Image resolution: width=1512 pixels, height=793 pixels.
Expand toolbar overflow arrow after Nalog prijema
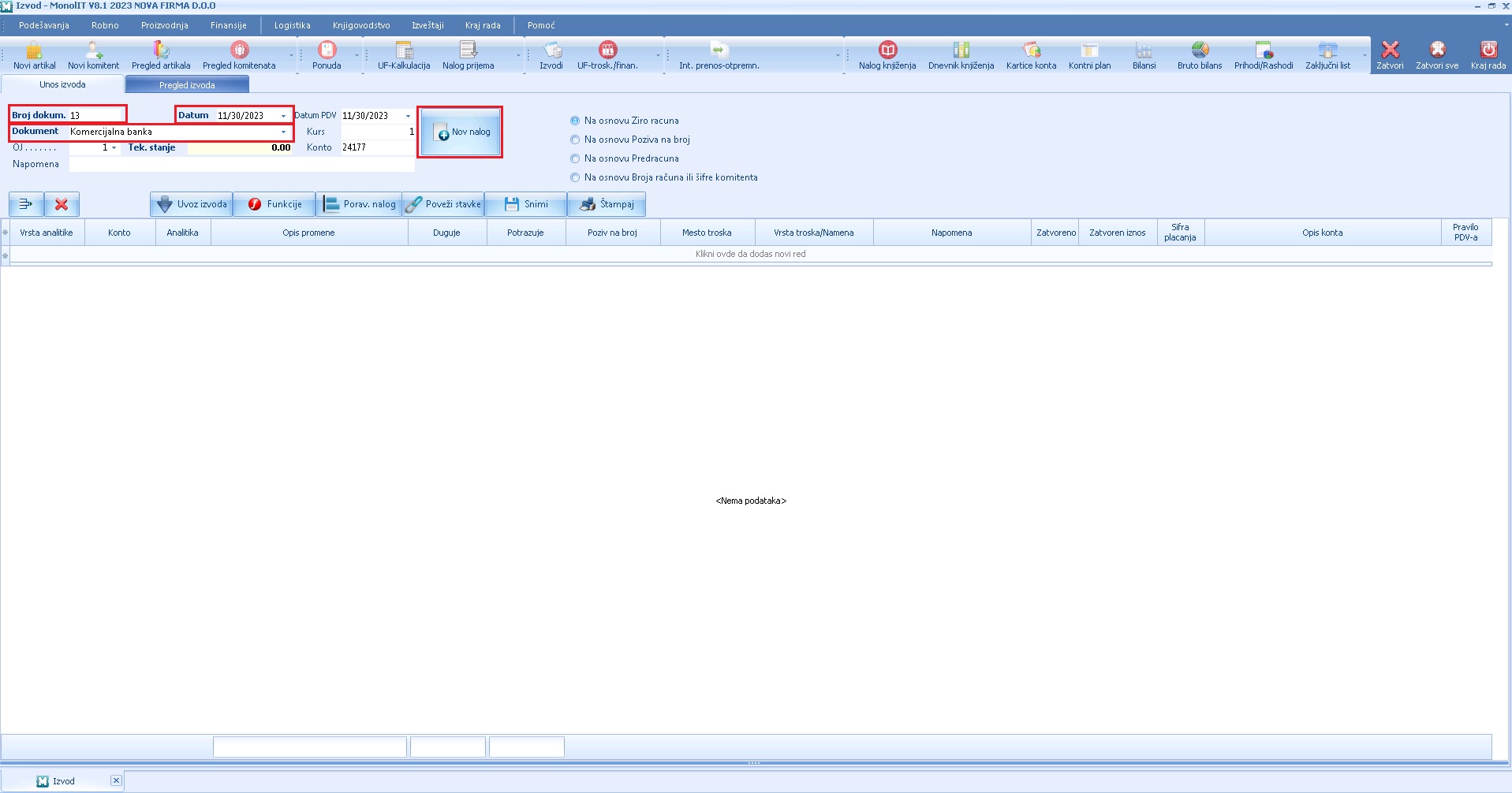518,55
